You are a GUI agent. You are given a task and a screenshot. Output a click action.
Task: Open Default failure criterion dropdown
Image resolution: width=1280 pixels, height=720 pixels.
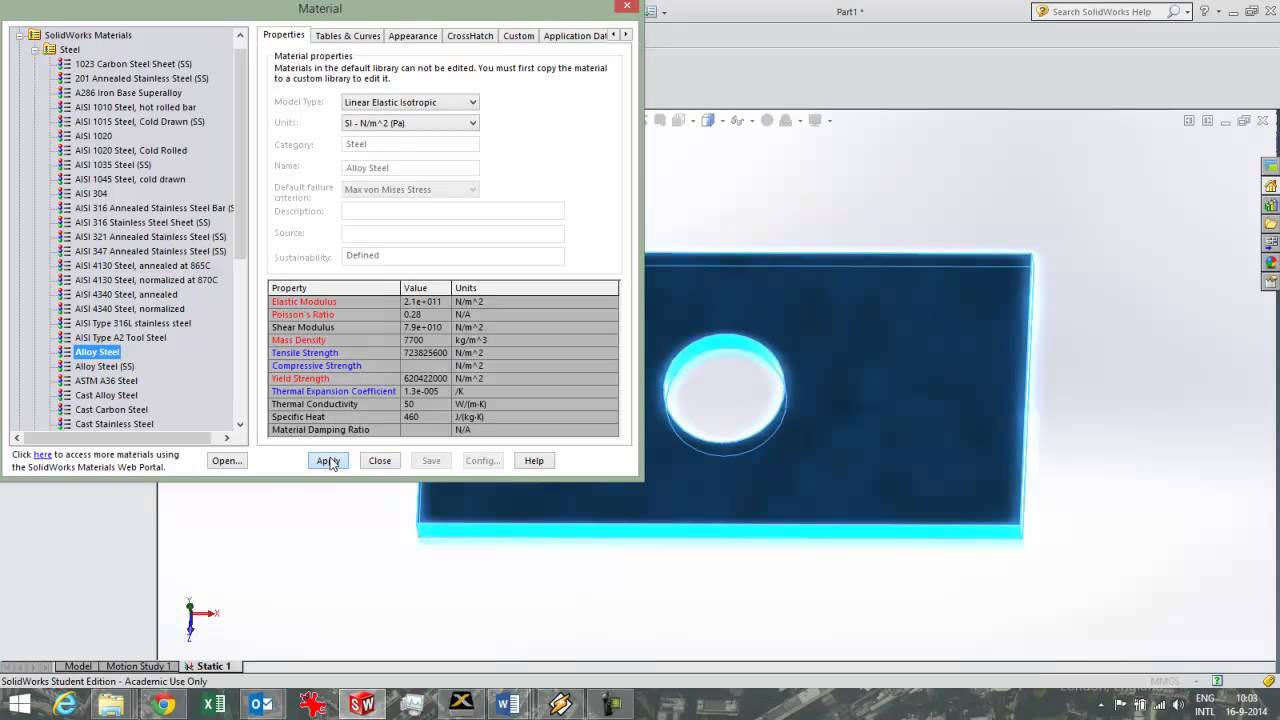tap(410, 189)
